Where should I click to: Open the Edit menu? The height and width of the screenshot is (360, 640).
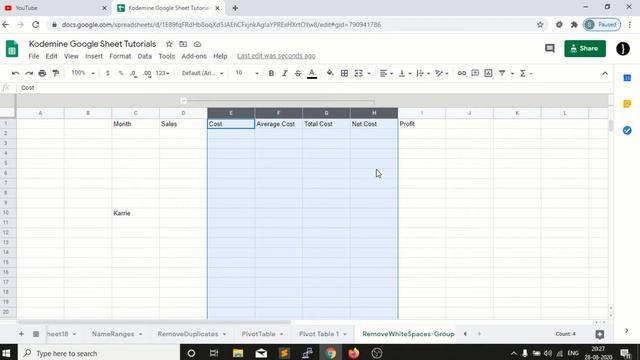(x=51, y=56)
